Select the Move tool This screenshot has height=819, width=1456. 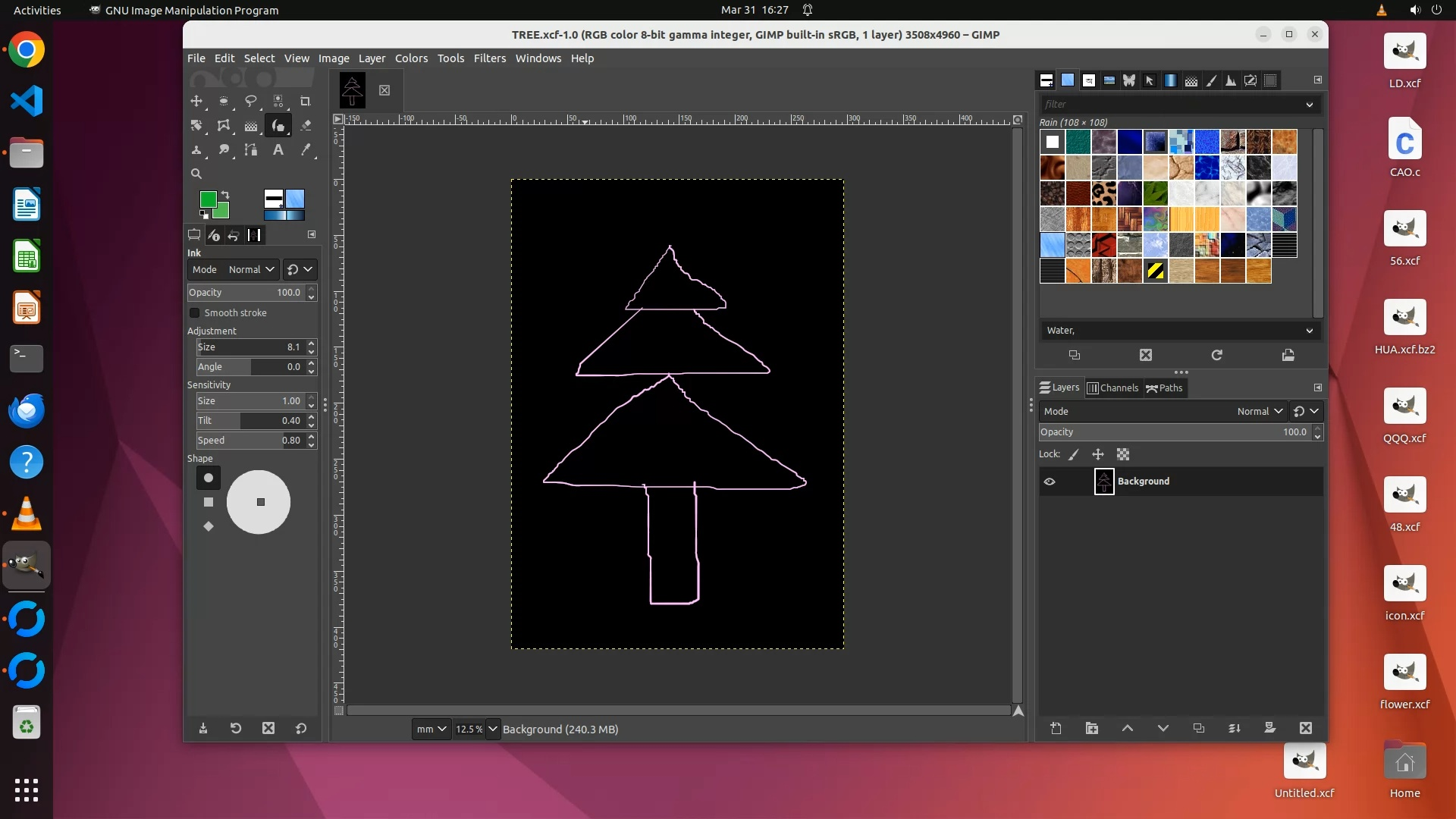coord(196,101)
